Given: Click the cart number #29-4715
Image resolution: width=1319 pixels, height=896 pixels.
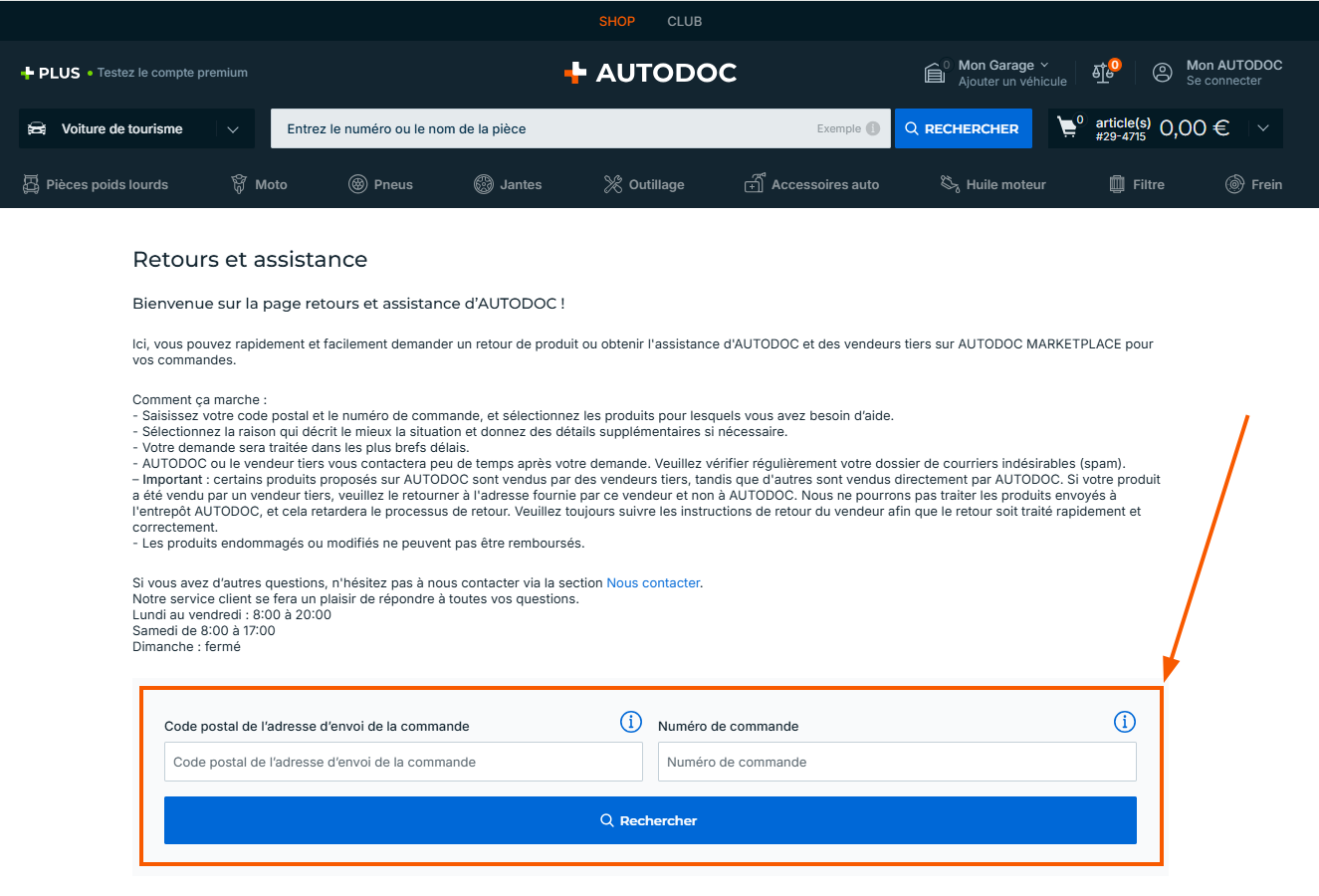Looking at the screenshot, I should [x=1121, y=136].
